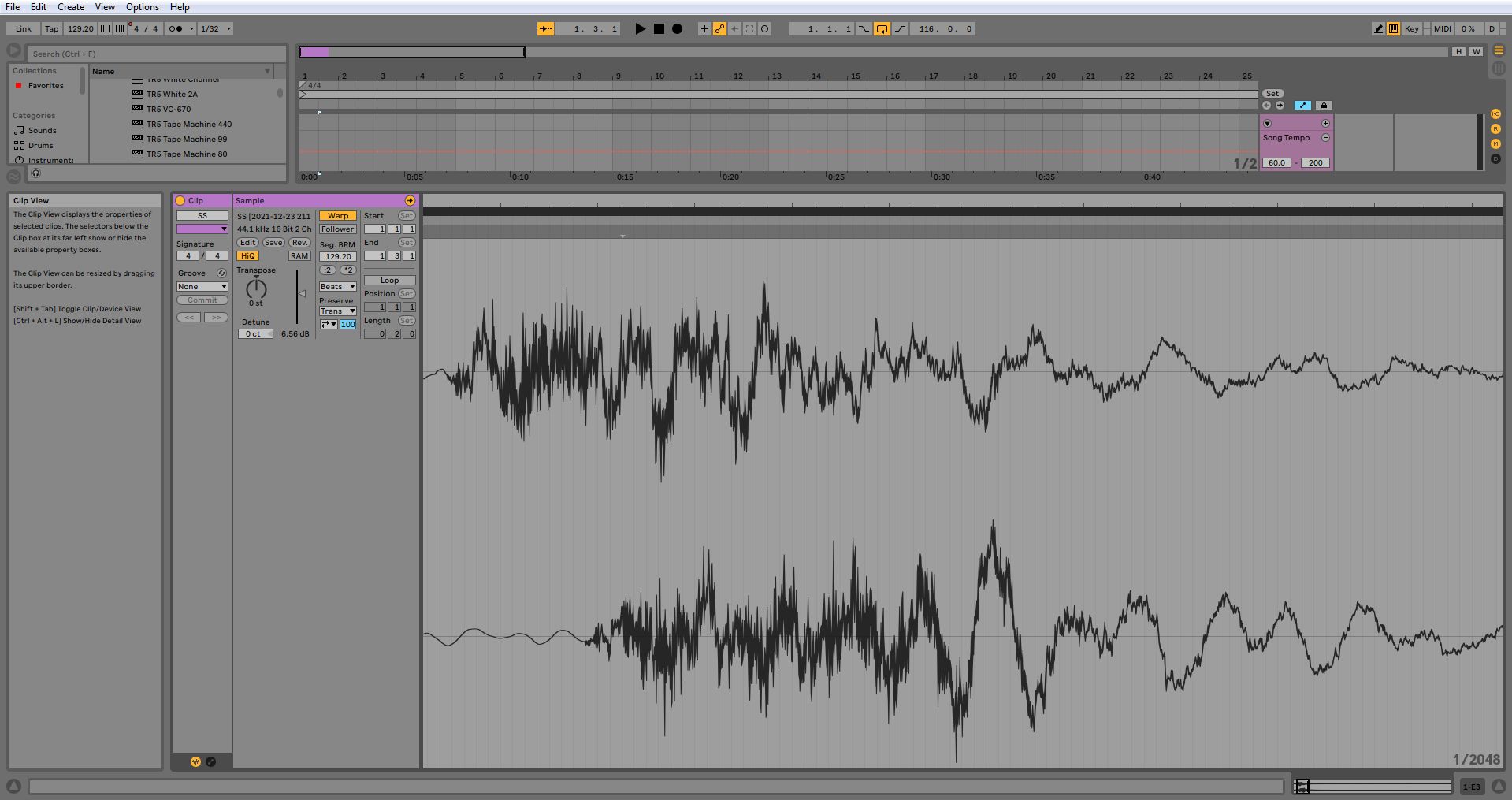Toggle the computer MIDI keyboard icon

[1393, 29]
